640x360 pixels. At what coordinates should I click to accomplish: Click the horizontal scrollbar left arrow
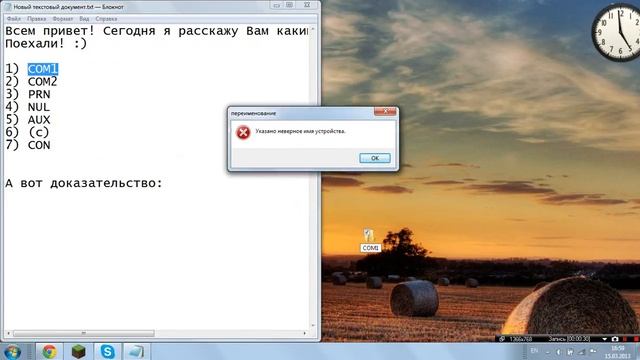click(x=8, y=333)
